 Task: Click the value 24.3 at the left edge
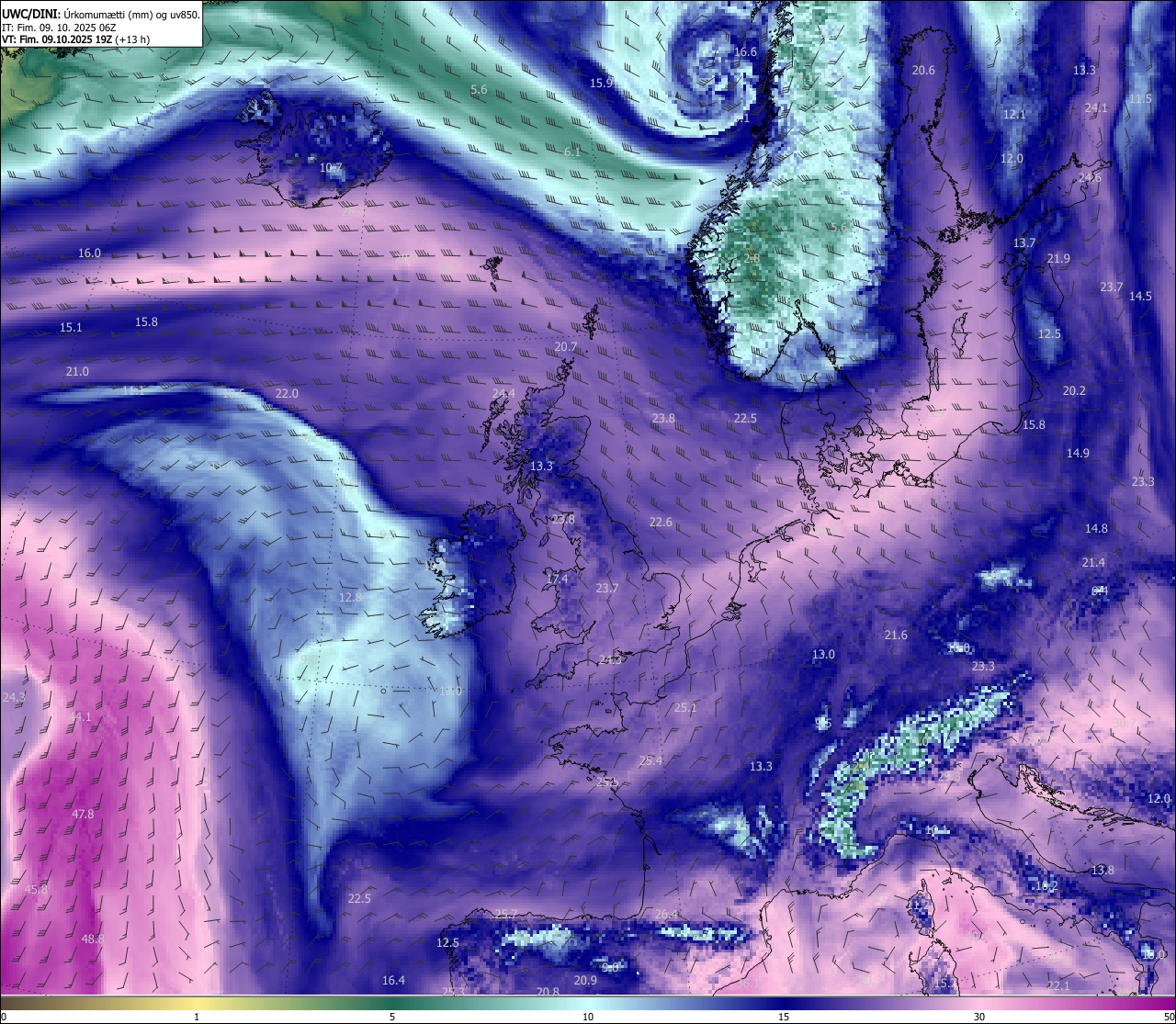pyautogui.click(x=14, y=698)
